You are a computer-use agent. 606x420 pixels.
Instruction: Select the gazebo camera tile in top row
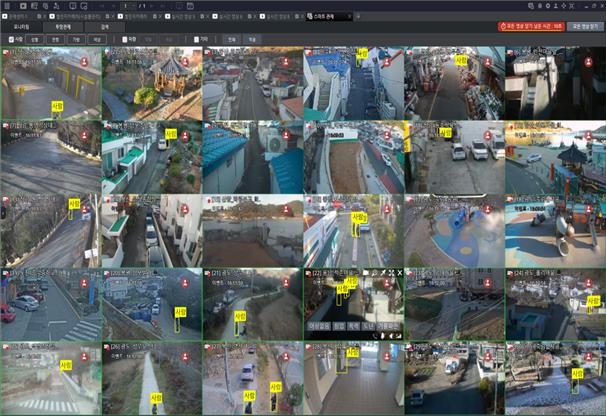[151, 83]
